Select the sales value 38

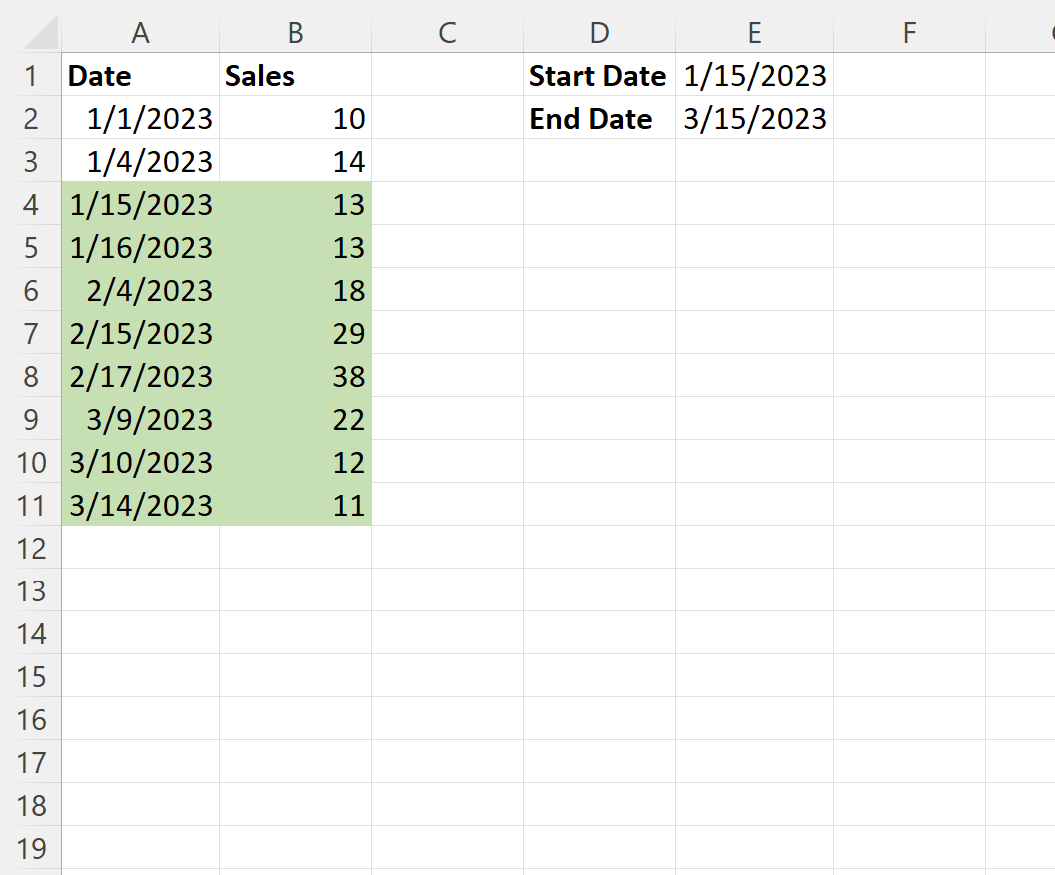point(295,376)
